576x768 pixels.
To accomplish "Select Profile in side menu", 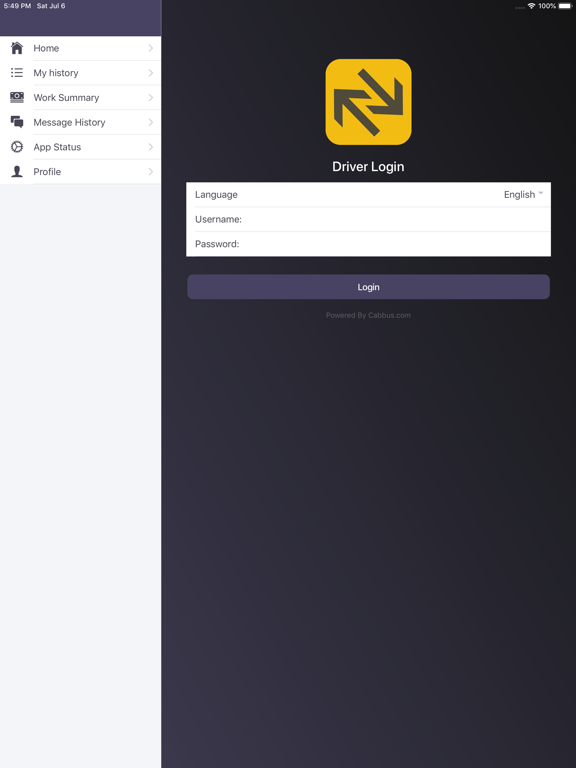I will pyautogui.click(x=80, y=171).
